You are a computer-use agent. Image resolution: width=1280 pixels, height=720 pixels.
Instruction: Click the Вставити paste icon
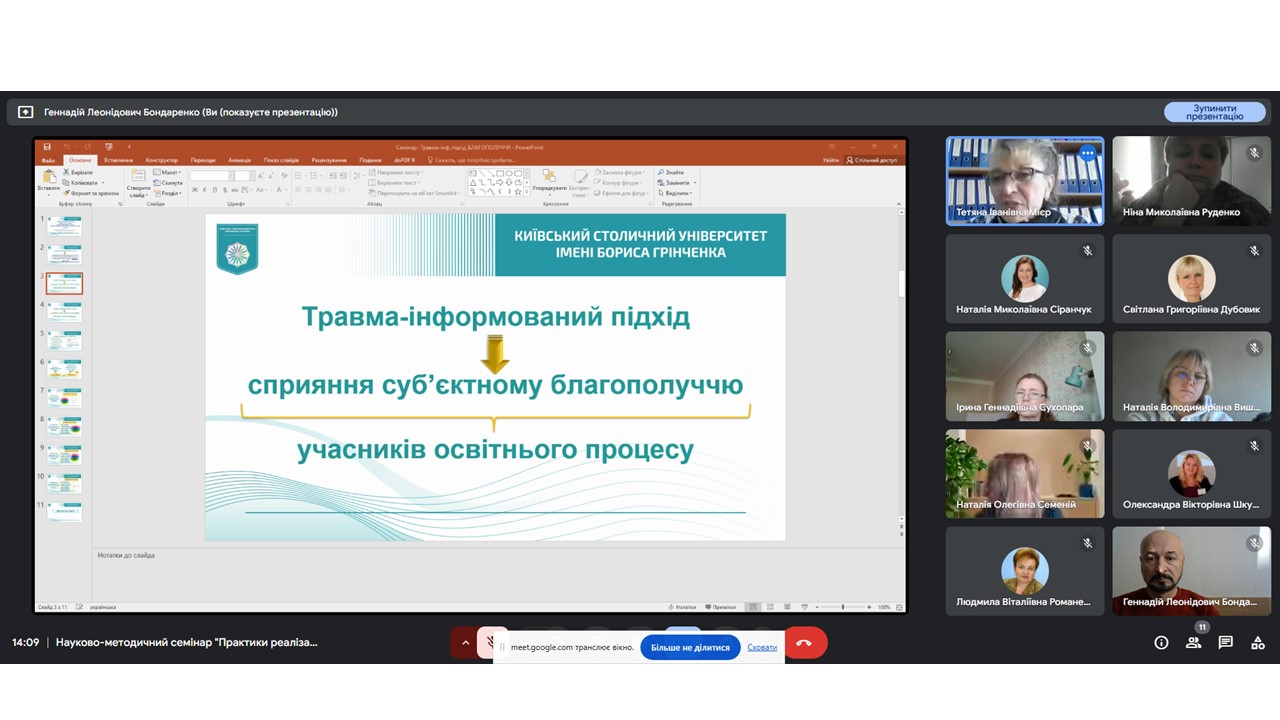[48, 180]
